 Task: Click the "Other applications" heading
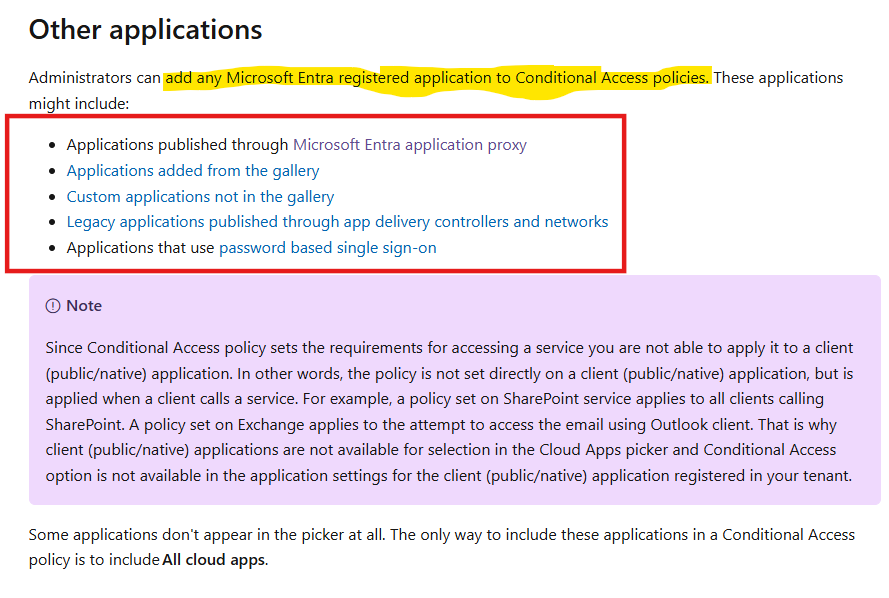coord(144,29)
